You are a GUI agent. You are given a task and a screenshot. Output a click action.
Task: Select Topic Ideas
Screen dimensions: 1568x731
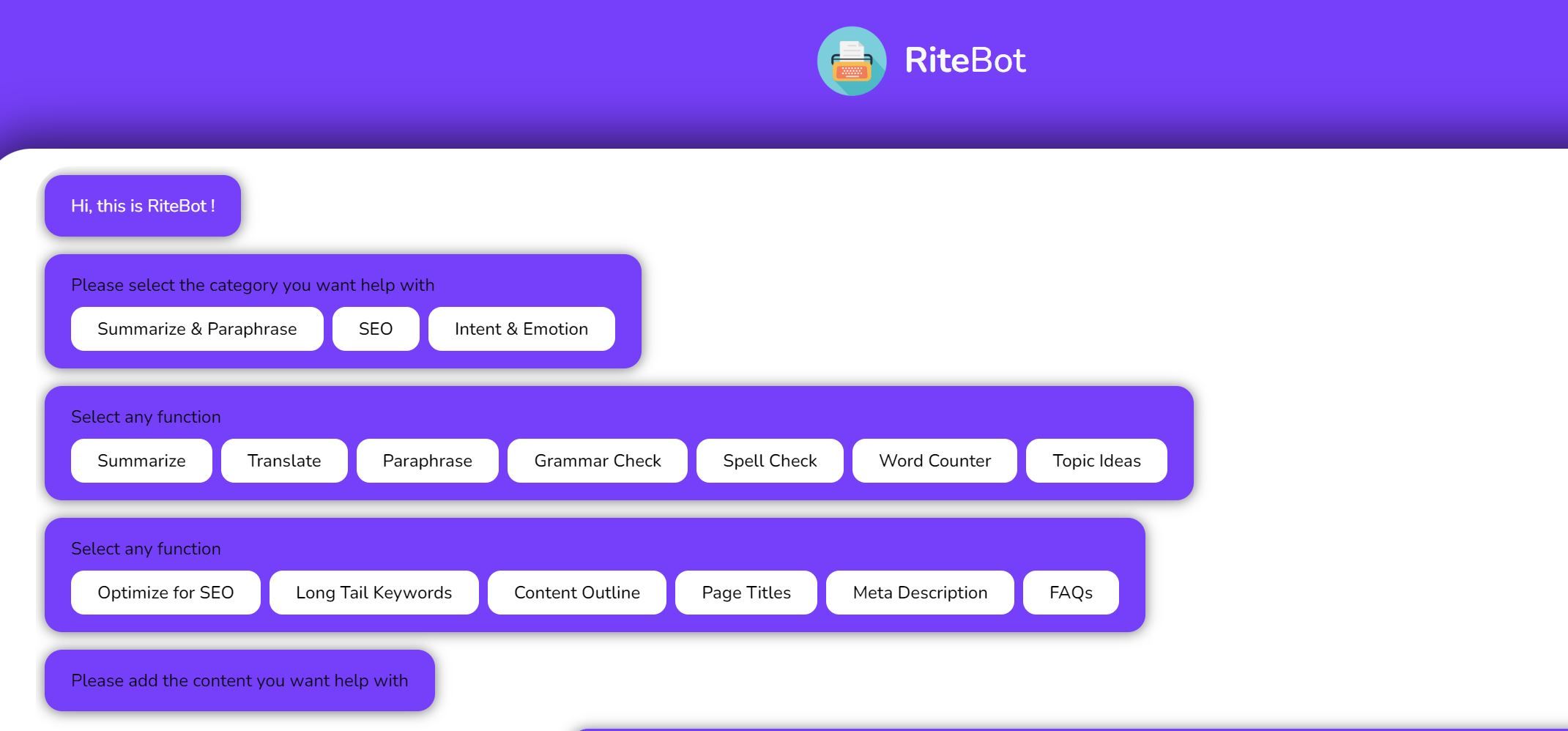[1096, 461]
